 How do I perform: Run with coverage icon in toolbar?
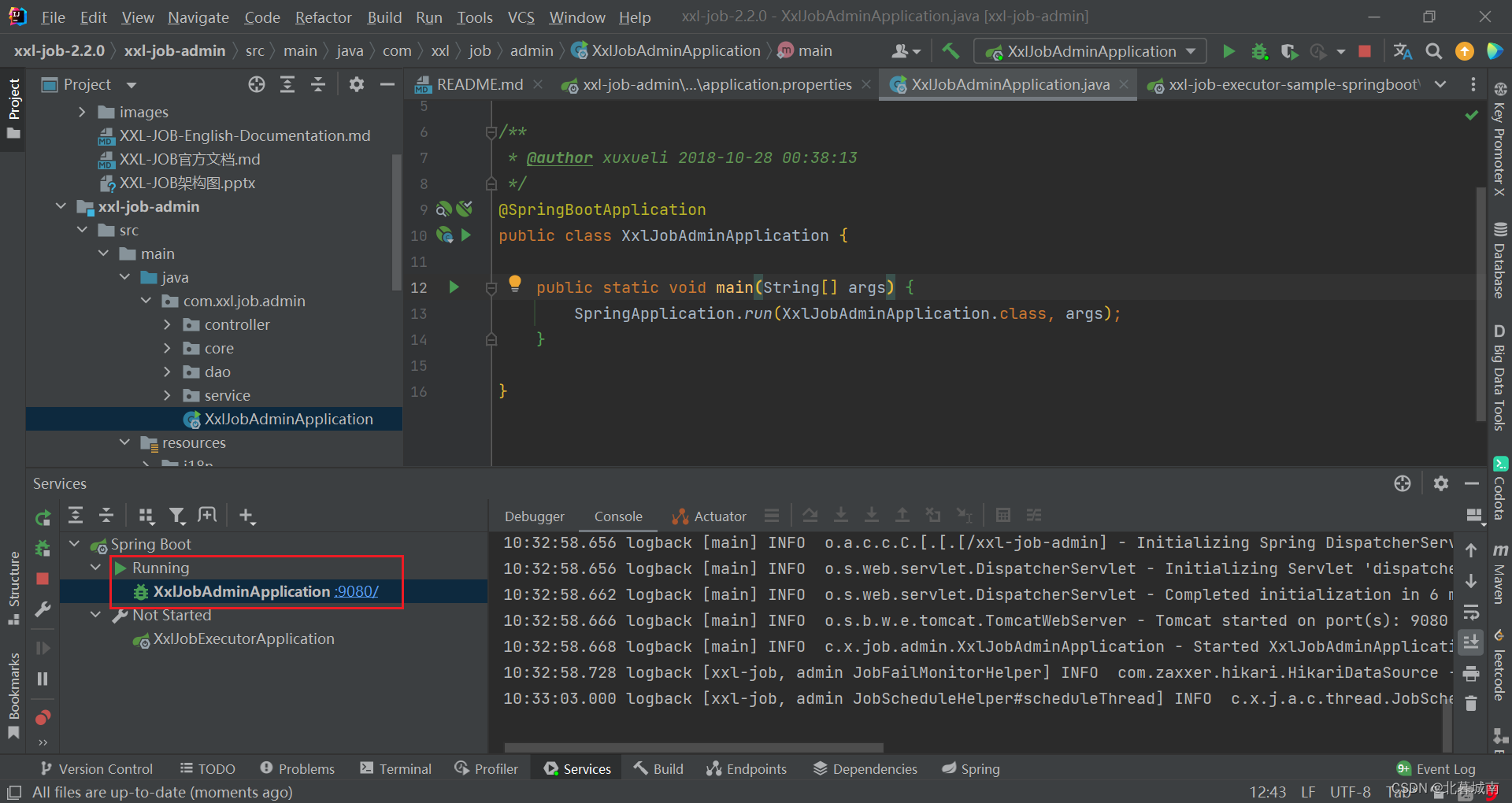(1288, 51)
